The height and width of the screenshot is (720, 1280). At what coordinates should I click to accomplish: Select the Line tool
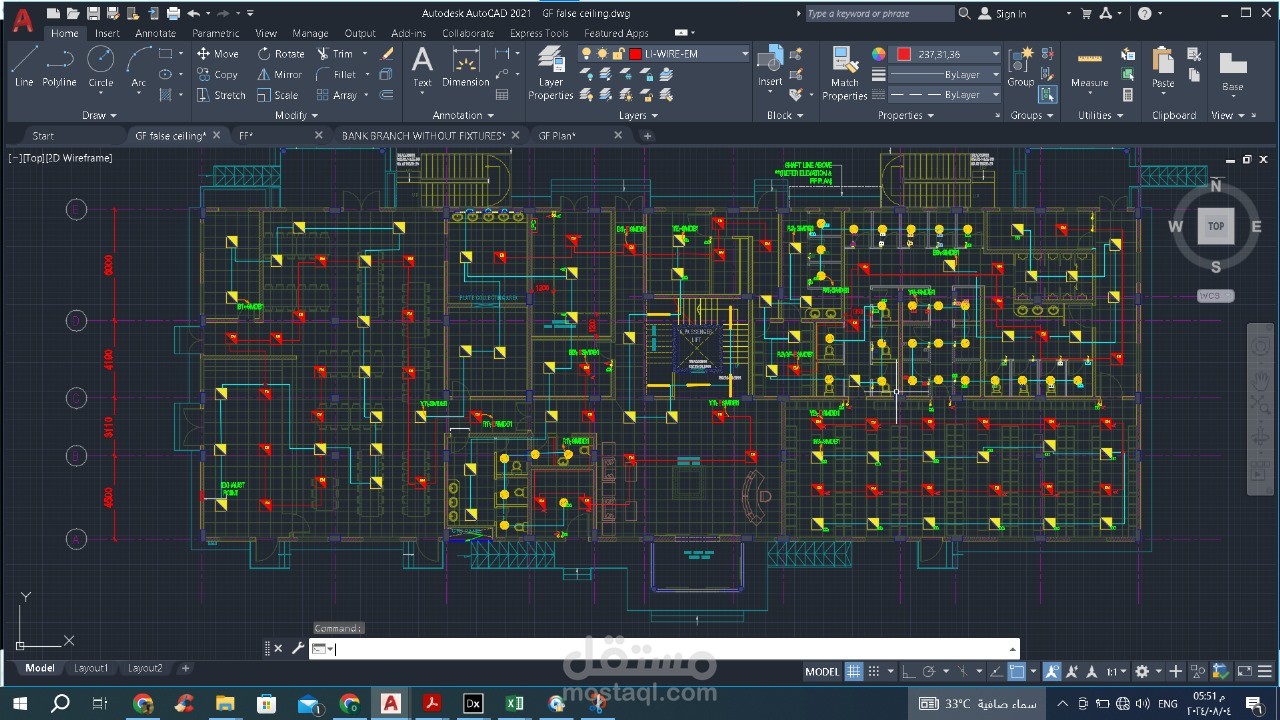click(24, 66)
